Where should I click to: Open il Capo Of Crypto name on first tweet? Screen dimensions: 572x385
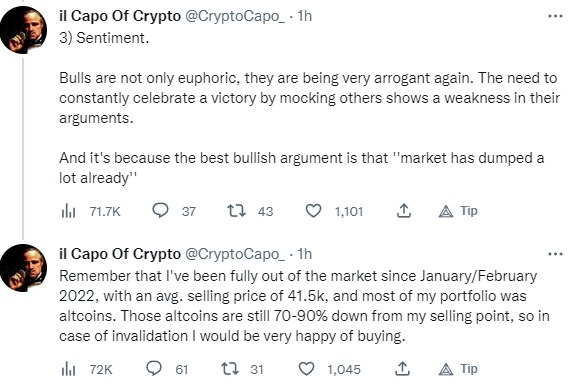pos(120,16)
